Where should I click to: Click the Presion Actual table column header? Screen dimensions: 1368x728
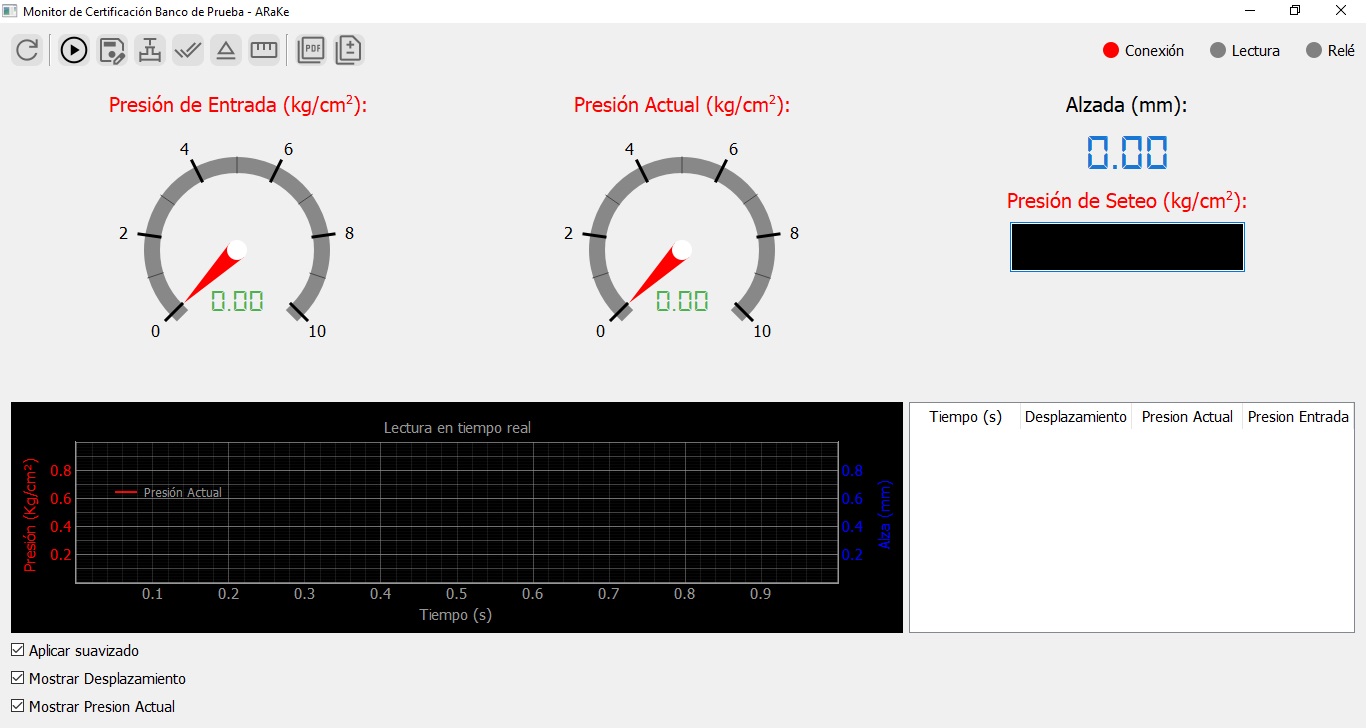tap(1186, 417)
